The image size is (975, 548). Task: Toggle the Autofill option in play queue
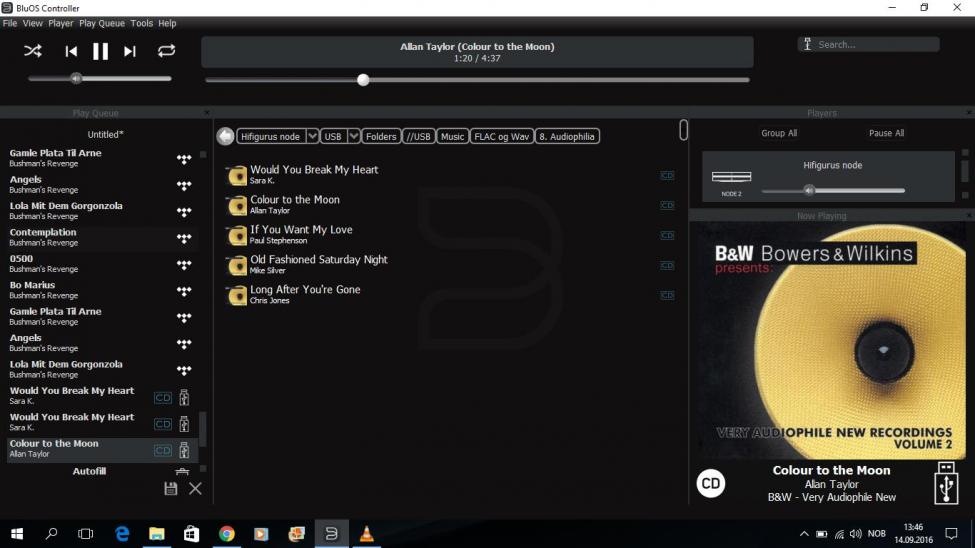click(x=89, y=471)
